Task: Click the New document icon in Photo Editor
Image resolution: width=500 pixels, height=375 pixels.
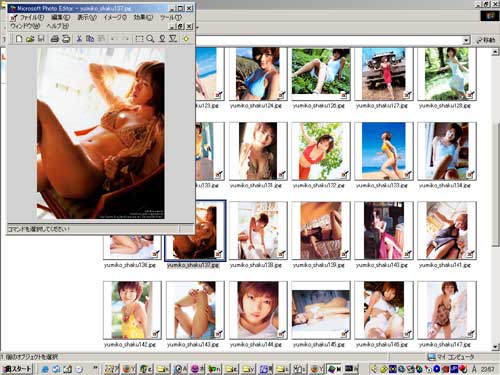Action: [x=19, y=39]
